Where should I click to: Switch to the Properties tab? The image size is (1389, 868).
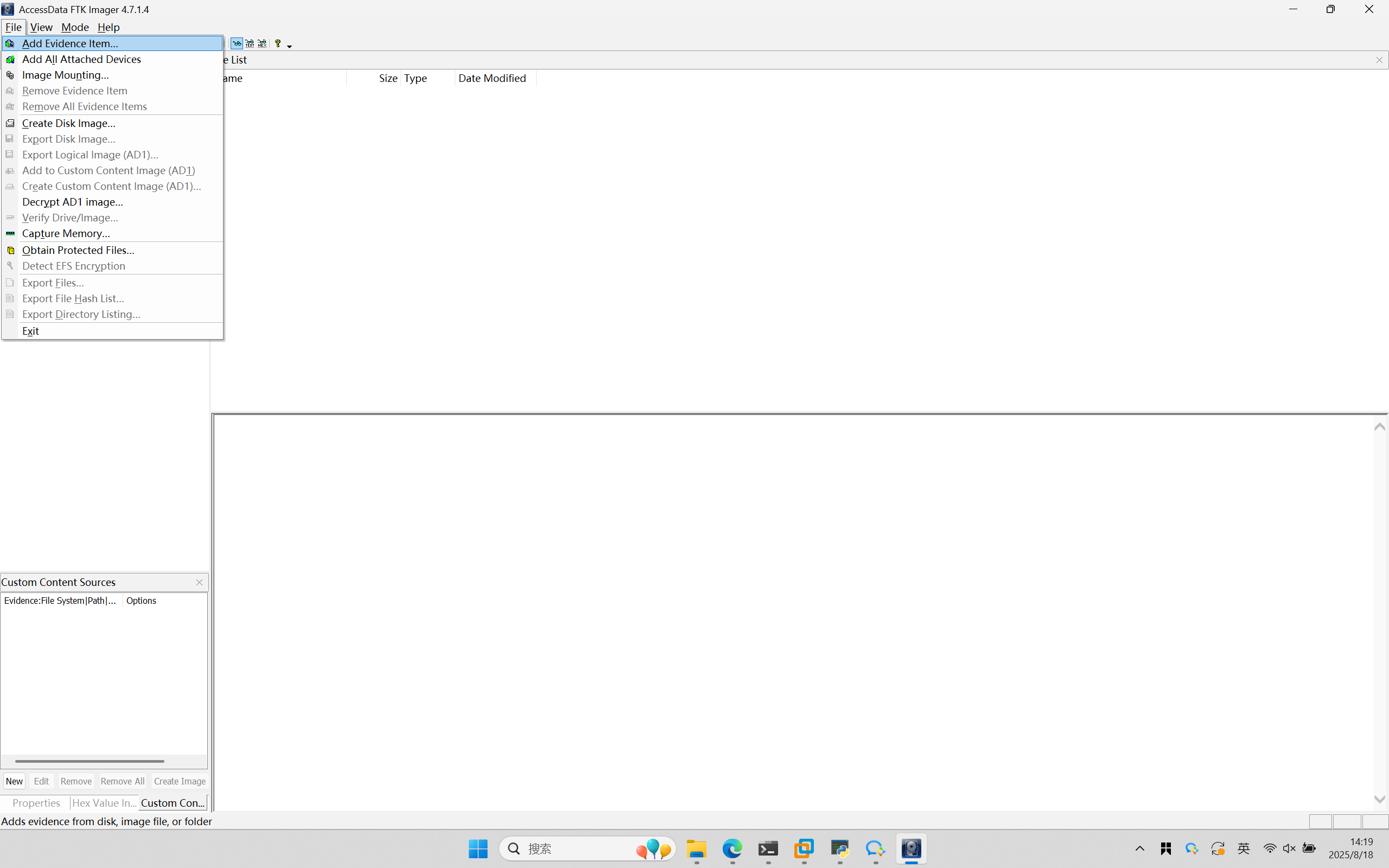point(36,802)
